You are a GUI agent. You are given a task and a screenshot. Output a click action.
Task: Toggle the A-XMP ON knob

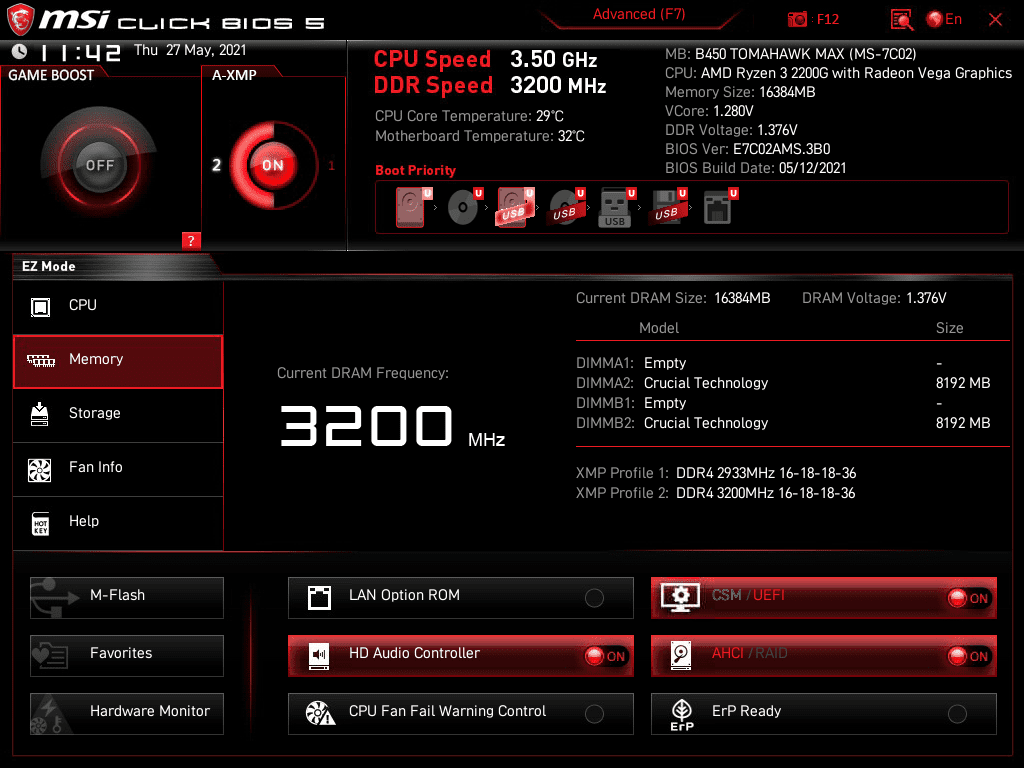pyautogui.click(x=272, y=165)
